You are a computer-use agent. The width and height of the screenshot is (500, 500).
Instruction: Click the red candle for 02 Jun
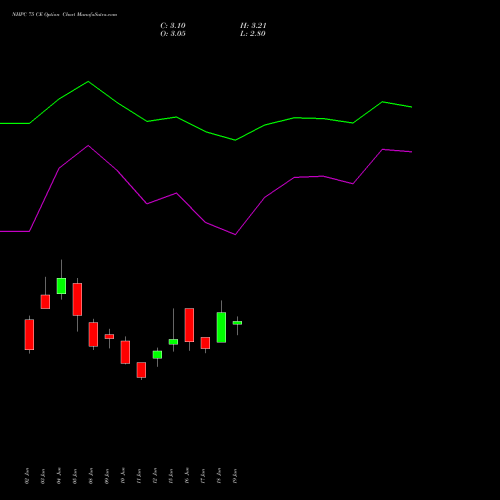coord(29,335)
